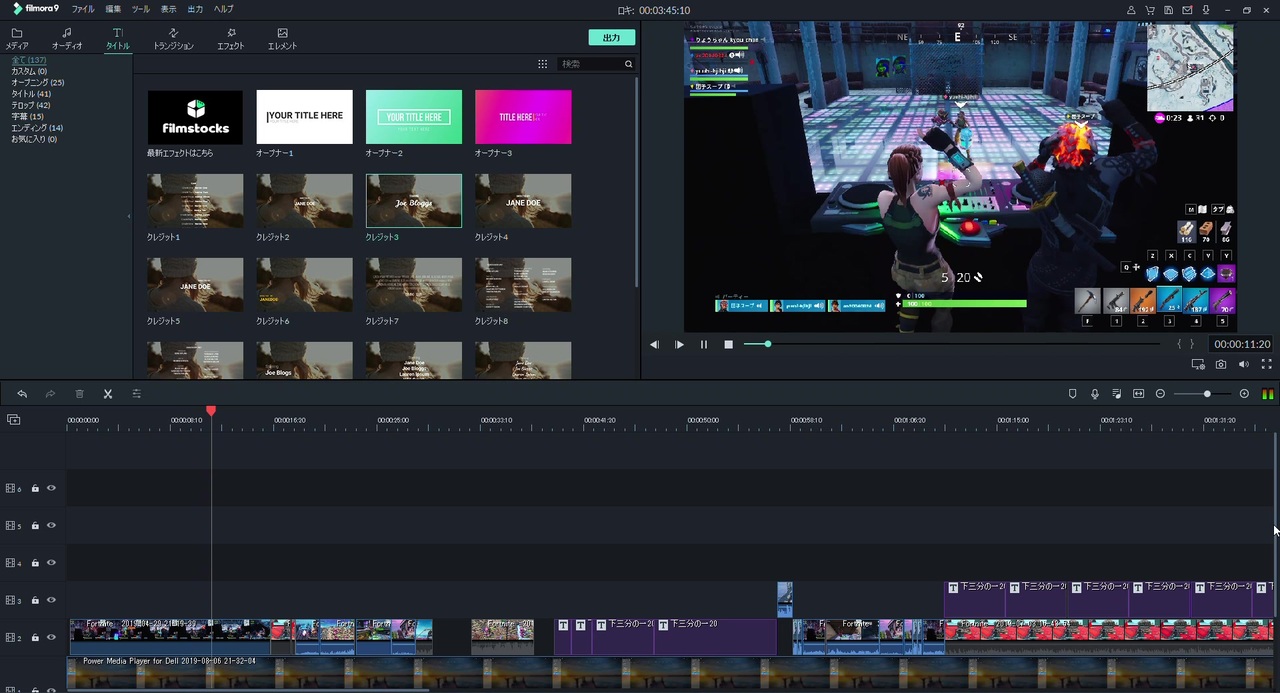The image size is (1280, 693).
Task: Open preview volume speaker icon
Action: pos(1244,365)
